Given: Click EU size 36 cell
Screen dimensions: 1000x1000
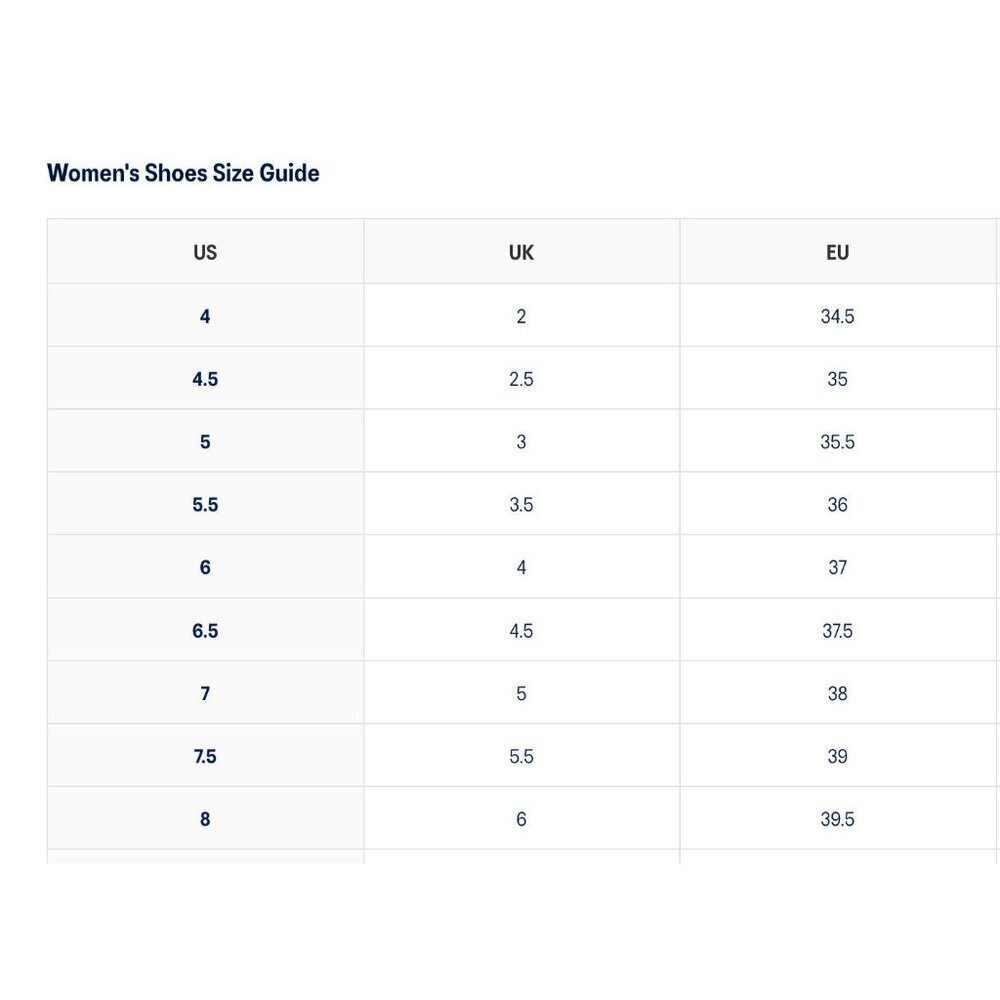Looking at the screenshot, I should 837,504.
